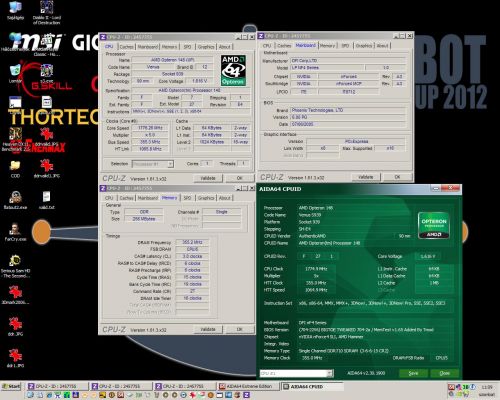Open the Caches tab in the top-left CPU-Z window
Screen dimensions: 500x400
[126, 47]
